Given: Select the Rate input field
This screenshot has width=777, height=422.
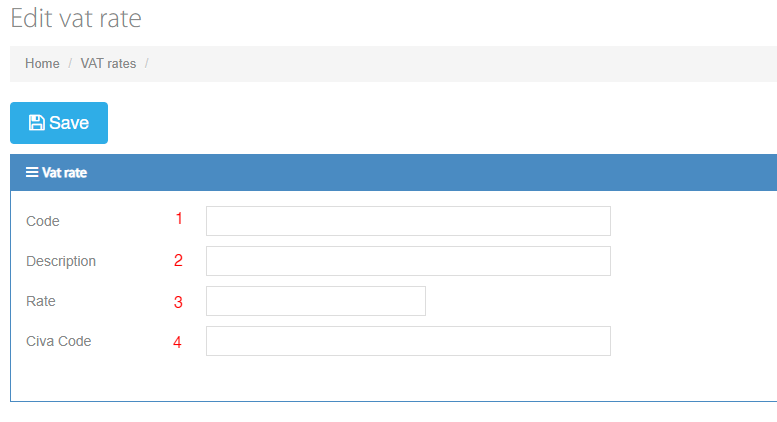Looking at the screenshot, I should click(315, 301).
